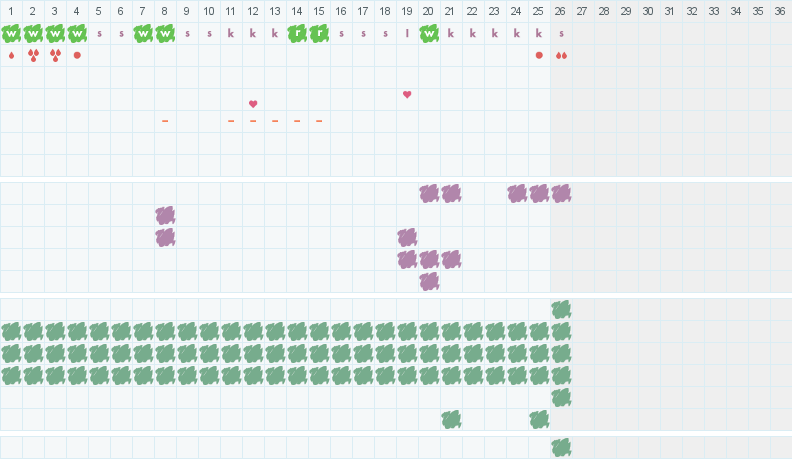Select the day 30 column header
The image size is (792, 459).
(x=649, y=11)
